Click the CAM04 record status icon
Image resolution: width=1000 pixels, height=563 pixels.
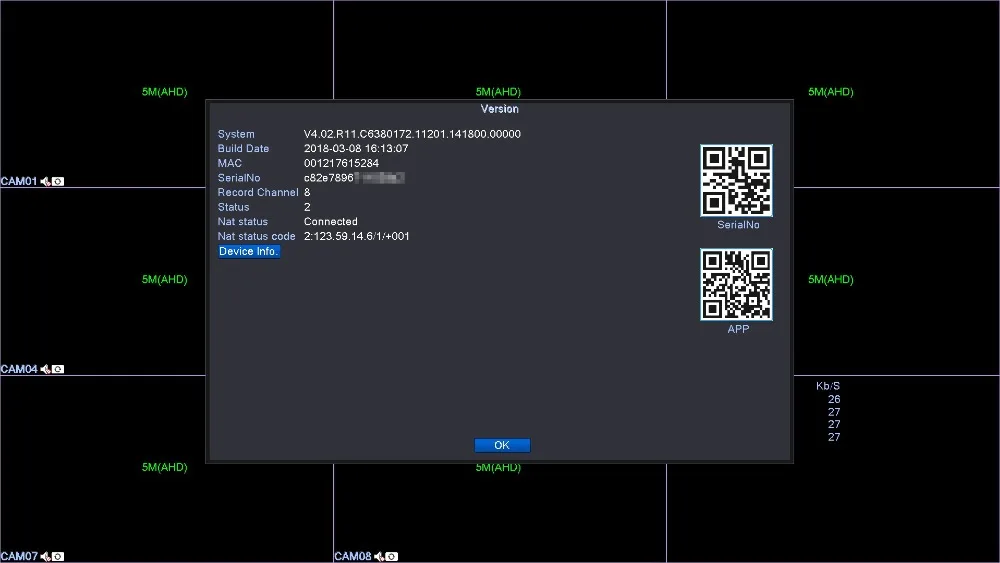point(58,369)
